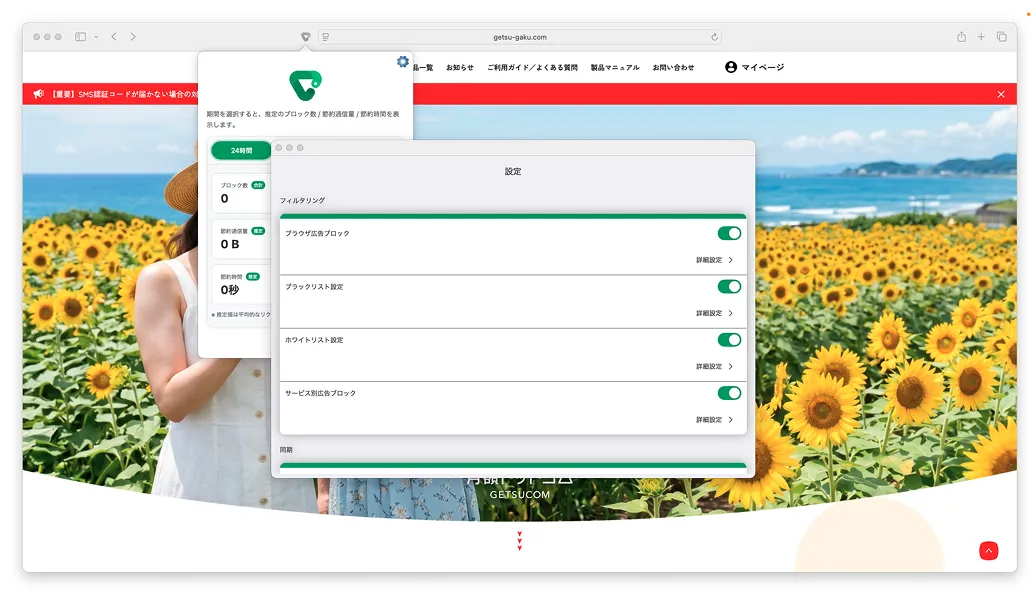Close the 設定 window
Screen dimensions: 1033x602
tap(279, 148)
